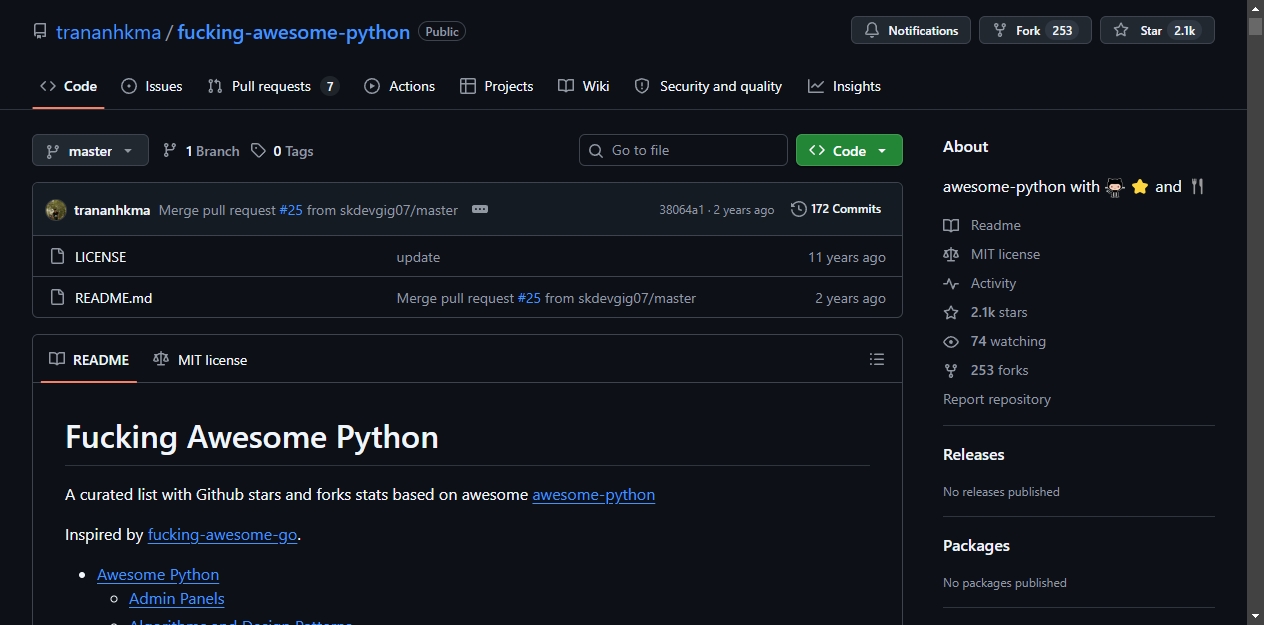Image resolution: width=1264 pixels, height=625 pixels.
Task: Click trananhkma's avatar in commit row
Action: coord(56,210)
